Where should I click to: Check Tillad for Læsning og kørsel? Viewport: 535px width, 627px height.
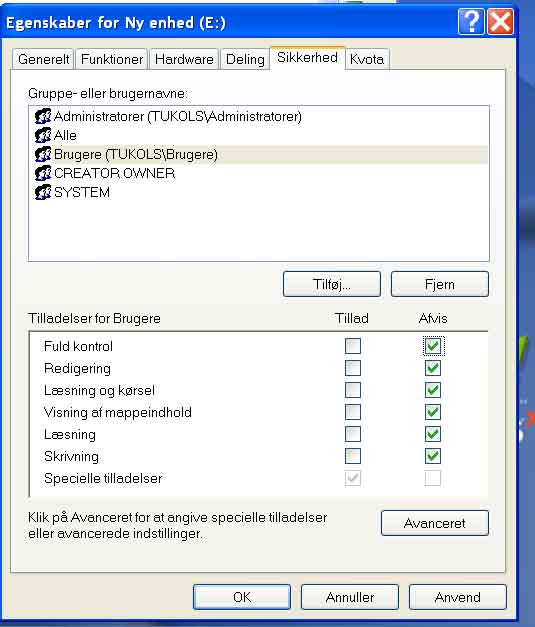(353, 390)
